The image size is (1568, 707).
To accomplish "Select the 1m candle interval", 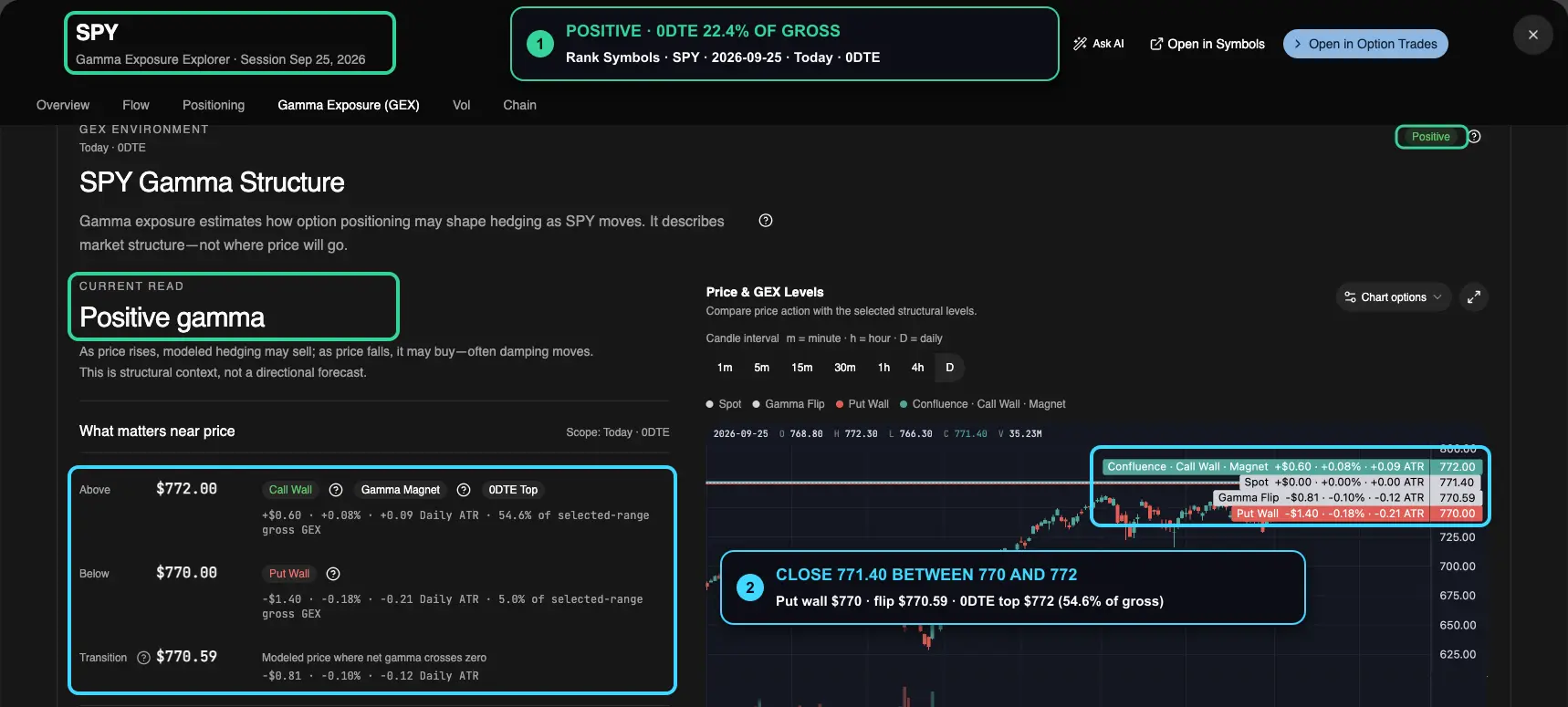I will click(x=725, y=368).
